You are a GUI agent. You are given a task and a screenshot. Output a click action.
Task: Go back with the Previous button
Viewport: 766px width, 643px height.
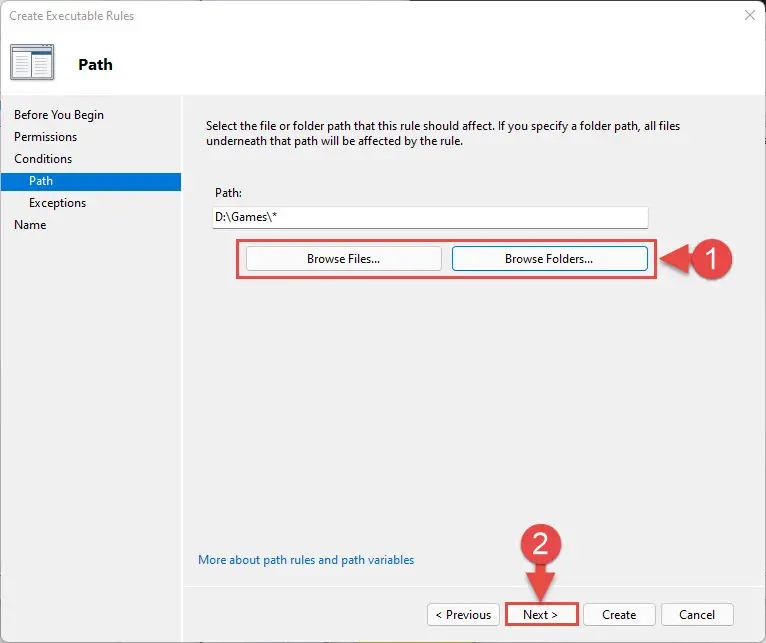pyautogui.click(x=463, y=615)
